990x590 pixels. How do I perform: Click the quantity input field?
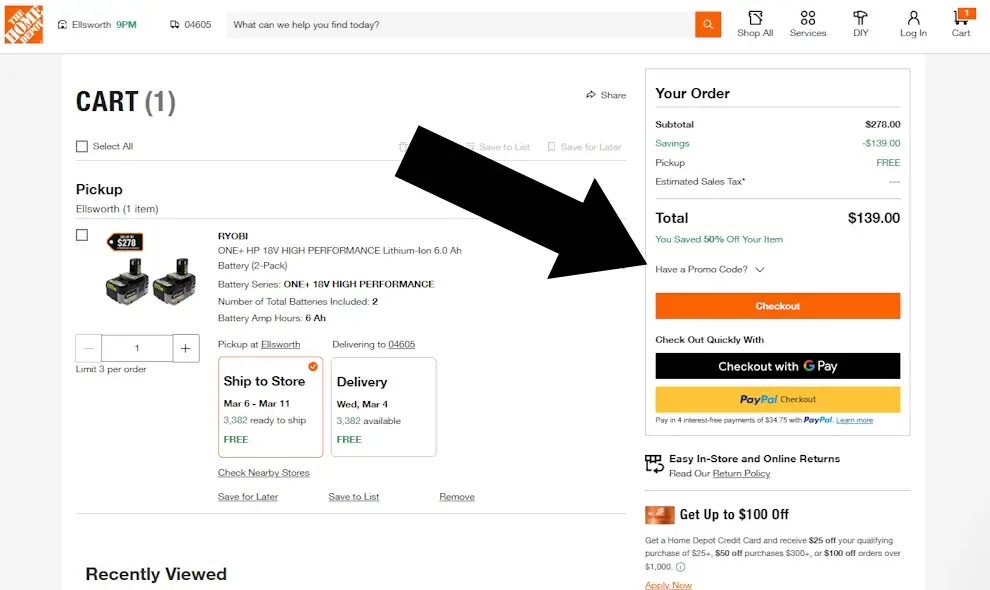coord(137,348)
